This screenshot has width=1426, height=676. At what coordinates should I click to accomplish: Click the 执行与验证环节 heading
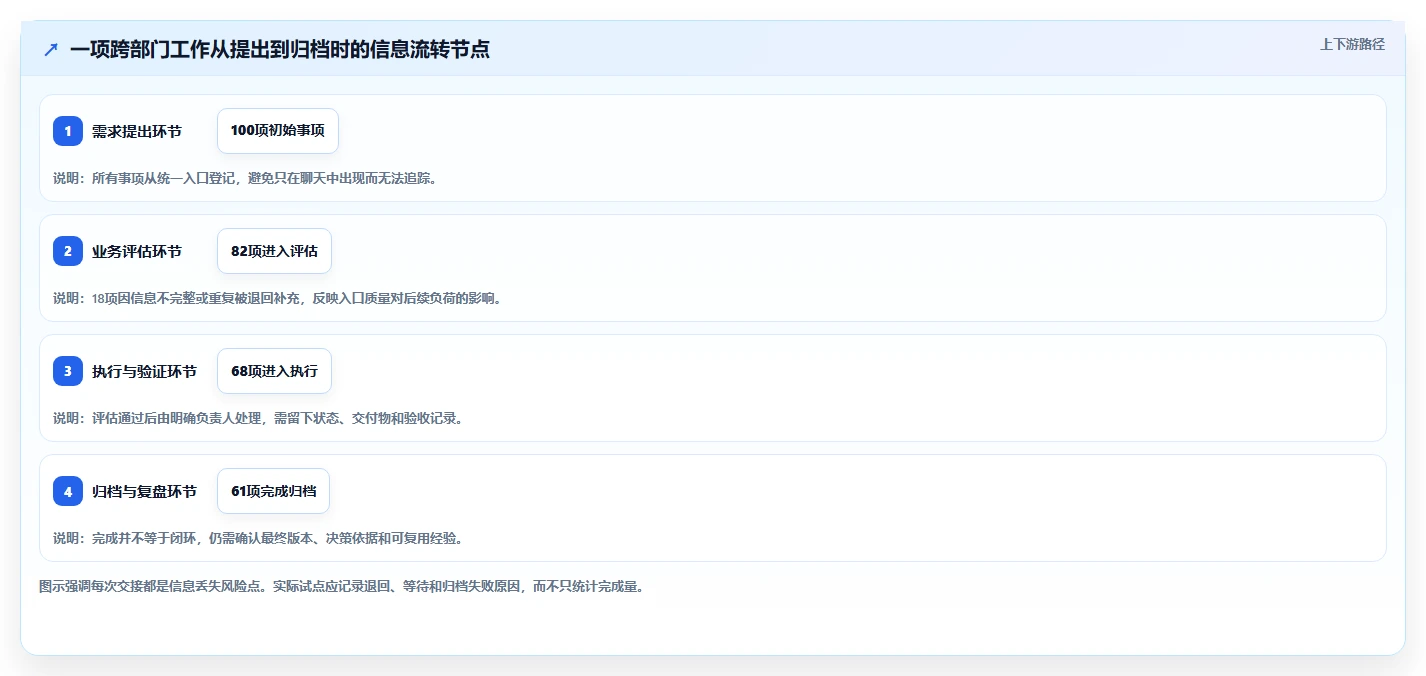pyautogui.click(x=144, y=371)
